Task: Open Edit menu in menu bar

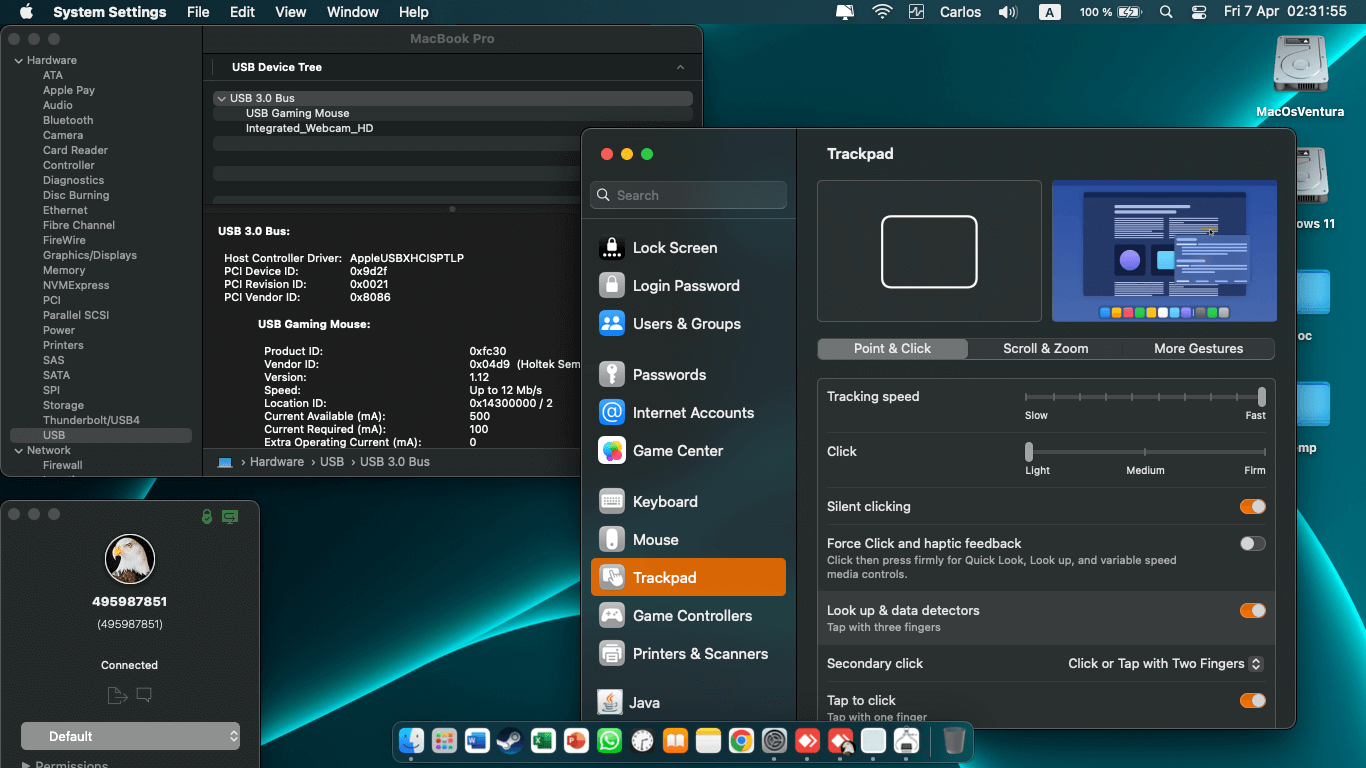Action: tap(242, 12)
